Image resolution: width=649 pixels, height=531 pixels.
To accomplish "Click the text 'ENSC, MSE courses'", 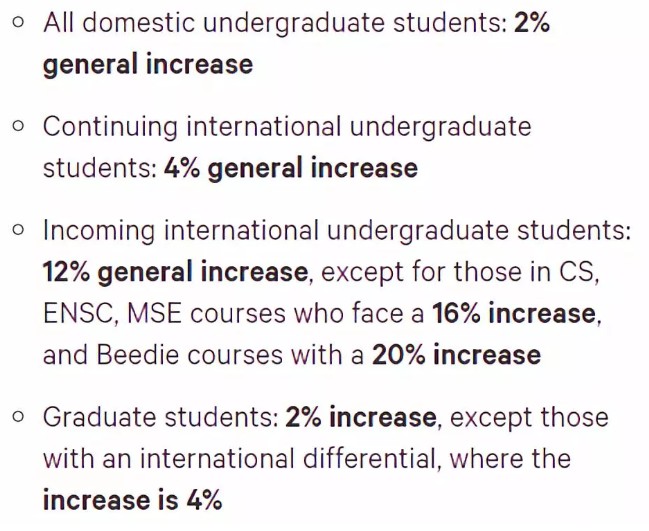I will pos(164,313).
